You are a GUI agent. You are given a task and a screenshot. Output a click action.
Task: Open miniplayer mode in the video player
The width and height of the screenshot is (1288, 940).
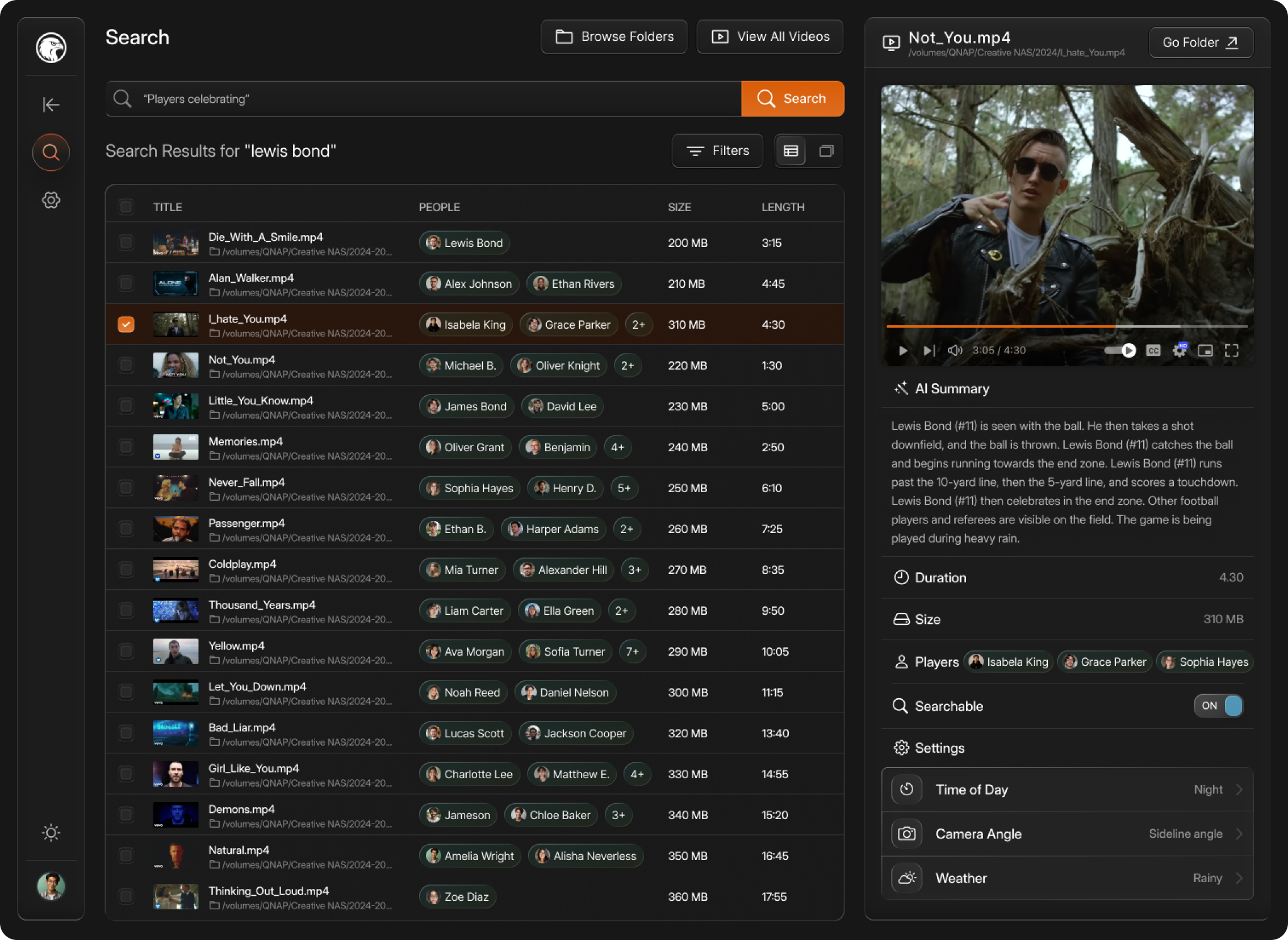click(x=1205, y=350)
